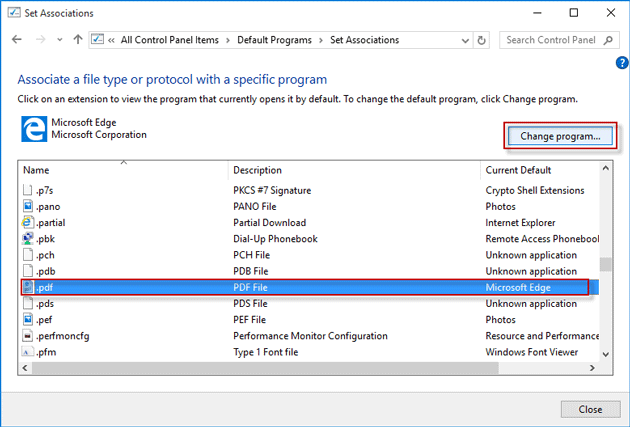The image size is (630, 427).
Task: Click the horizontal scroll right arrow
Action: [x=592, y=368]
